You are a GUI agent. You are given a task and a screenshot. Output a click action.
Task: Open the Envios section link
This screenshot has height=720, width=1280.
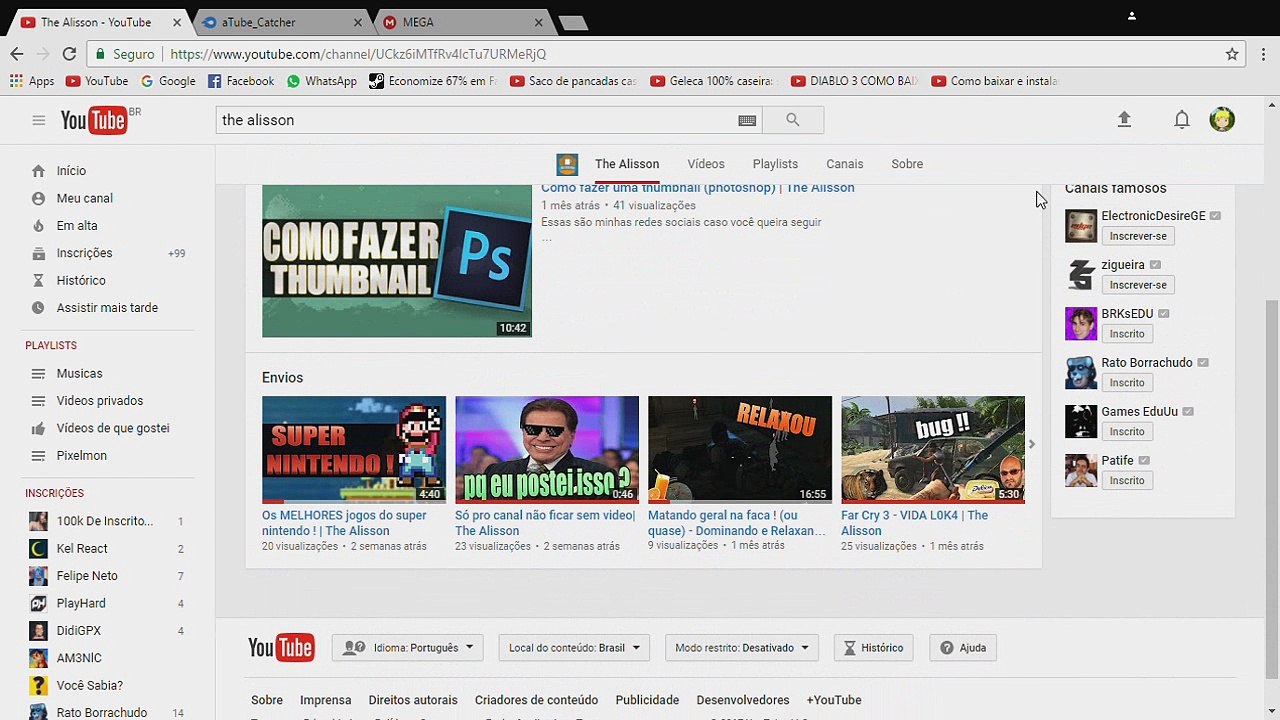pyautogui.click(x=282, y=378)
